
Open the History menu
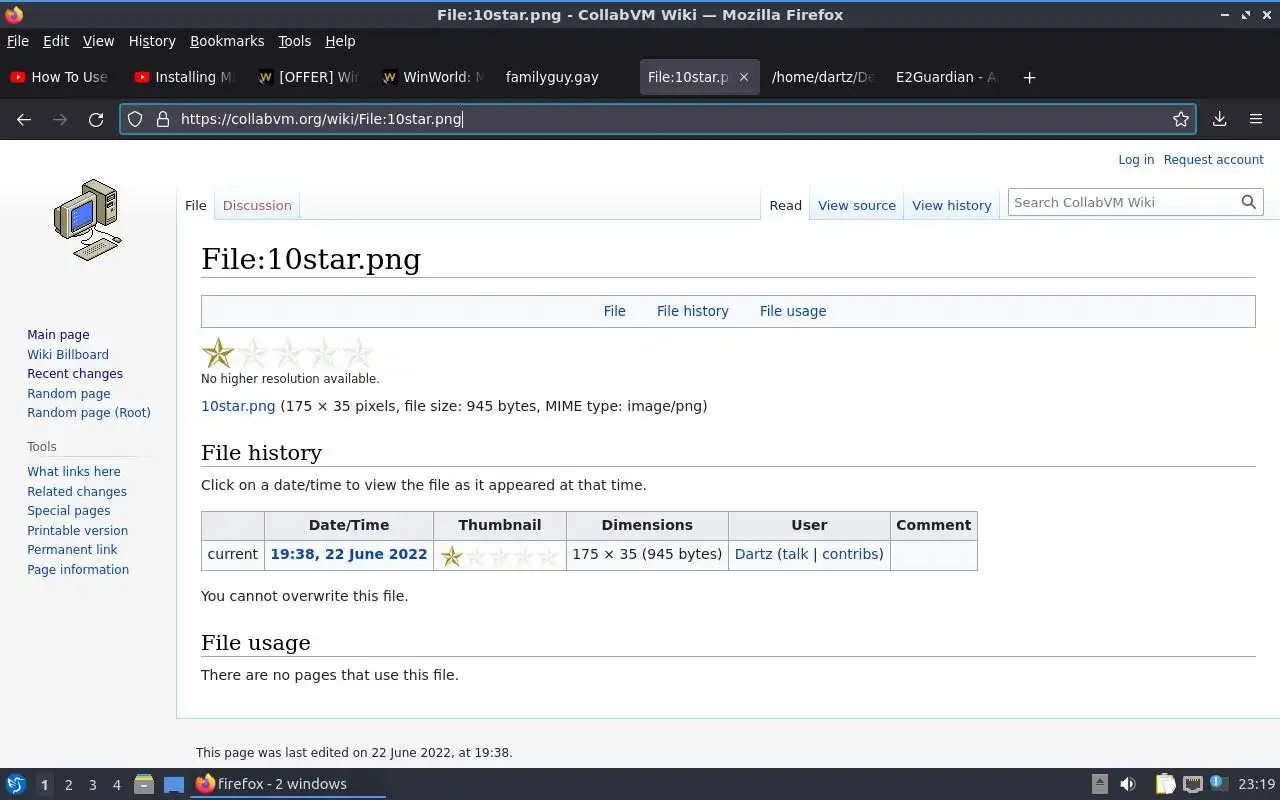[x=152, y=41]
